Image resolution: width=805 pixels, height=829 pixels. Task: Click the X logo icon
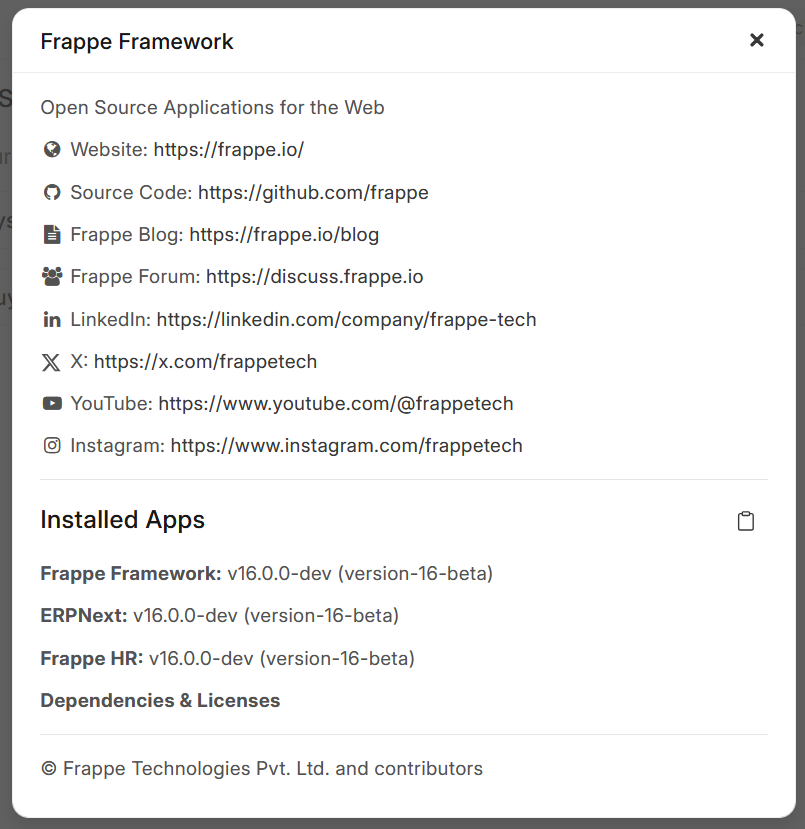point(52,362)
